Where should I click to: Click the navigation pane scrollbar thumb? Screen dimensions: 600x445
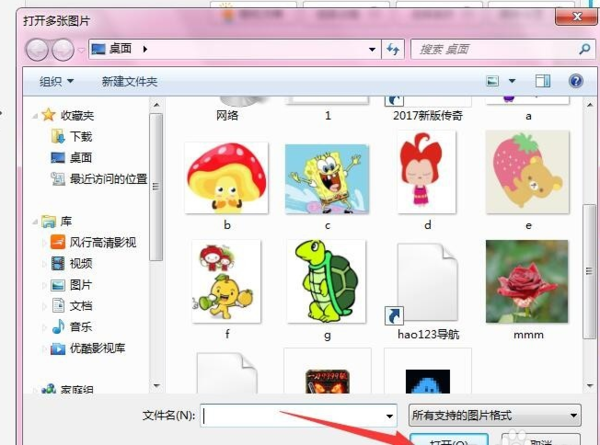pos(156,187)
